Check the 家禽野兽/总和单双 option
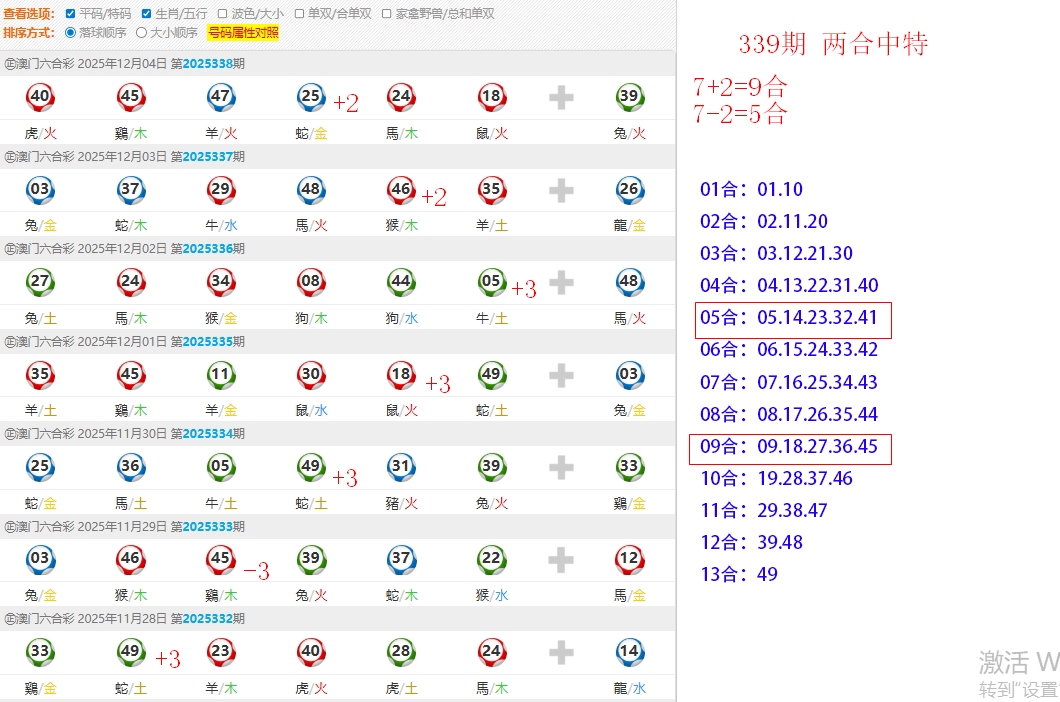The image size is (1060, 702). click(386, 14)
